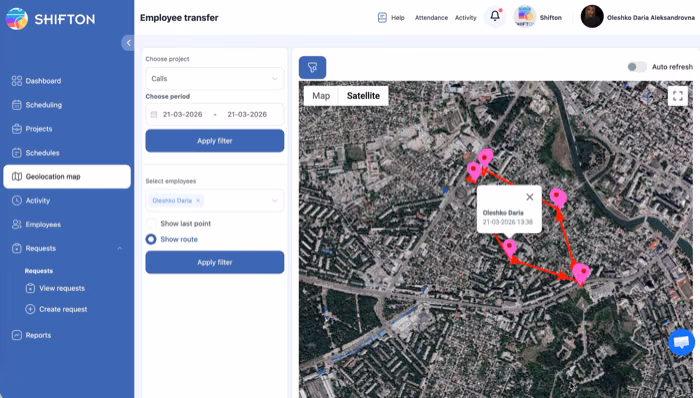
Task: Click the Requests subheading label
Action: point(39,271)
